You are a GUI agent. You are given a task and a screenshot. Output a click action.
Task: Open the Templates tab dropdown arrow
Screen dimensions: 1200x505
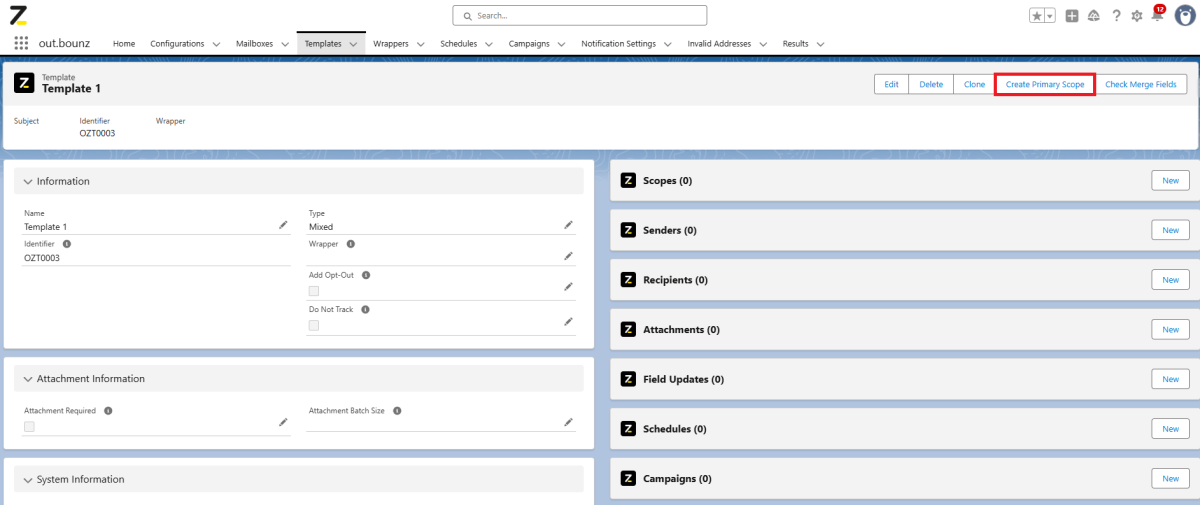click(x=353, y=44)
